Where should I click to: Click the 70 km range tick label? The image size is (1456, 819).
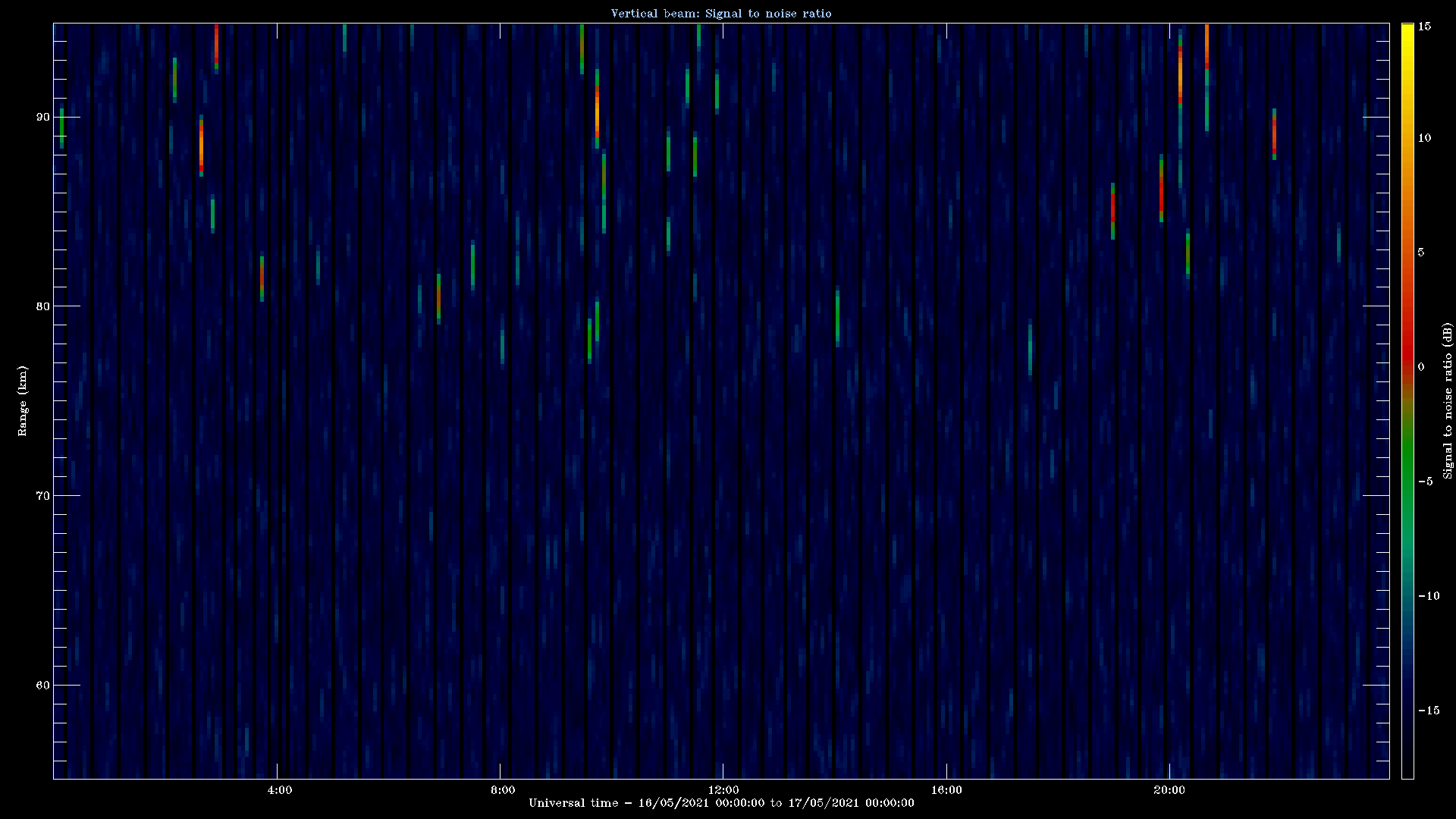point(42,496)
